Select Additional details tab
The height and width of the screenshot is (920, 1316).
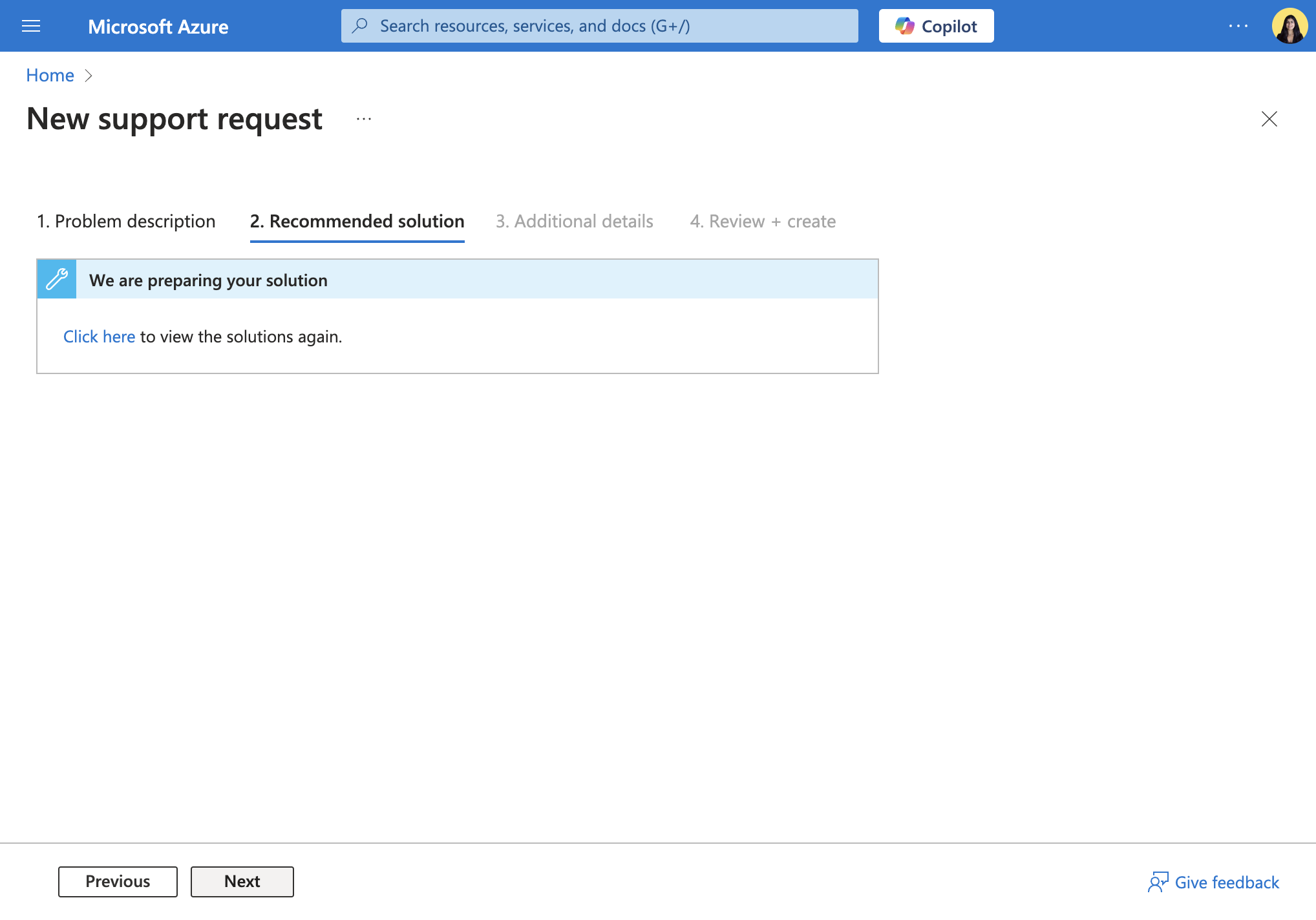[575, 222]
